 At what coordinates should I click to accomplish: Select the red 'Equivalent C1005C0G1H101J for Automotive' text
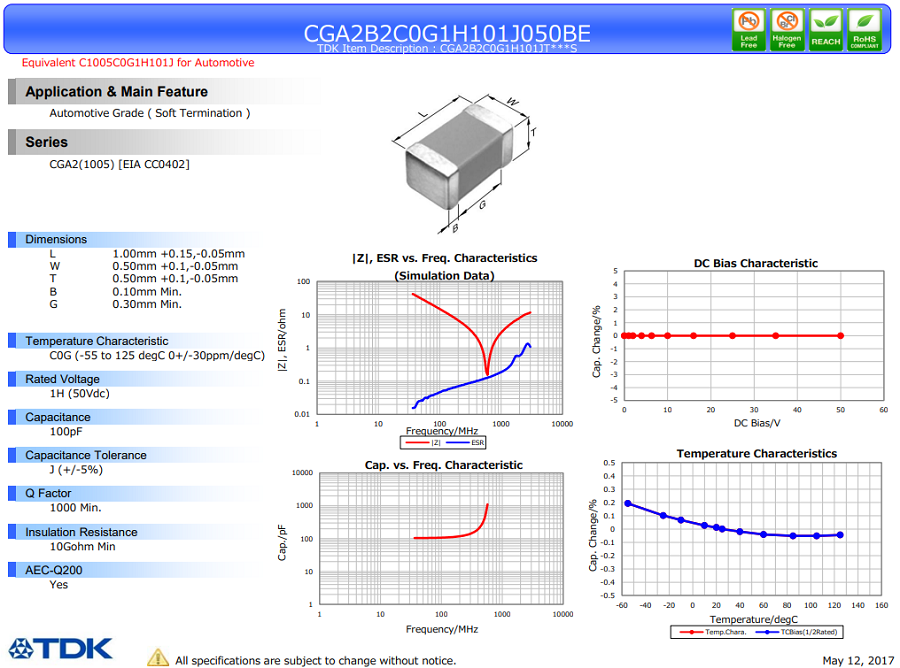pos(138,63)
